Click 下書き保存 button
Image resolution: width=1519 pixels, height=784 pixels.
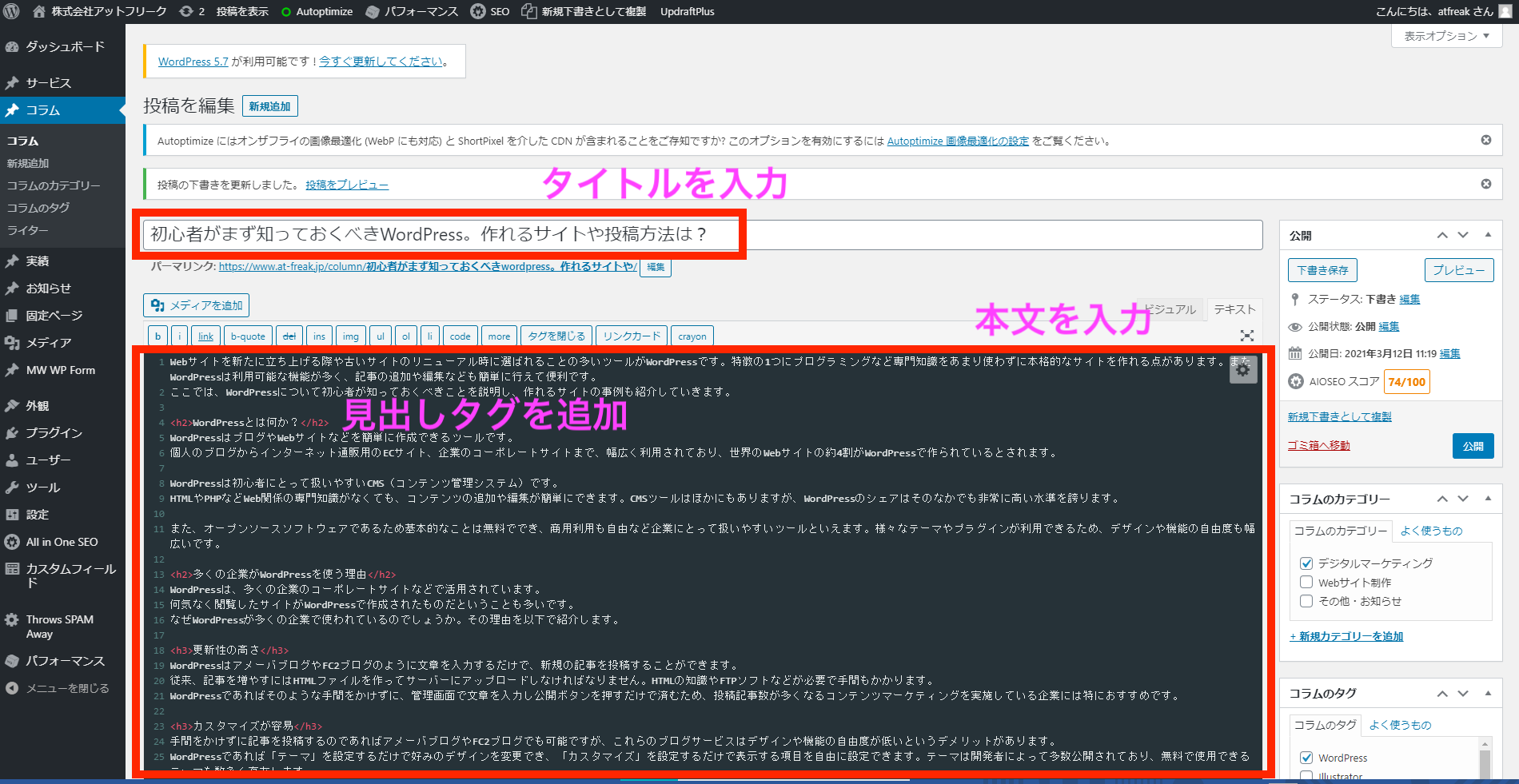point(1322,270)
